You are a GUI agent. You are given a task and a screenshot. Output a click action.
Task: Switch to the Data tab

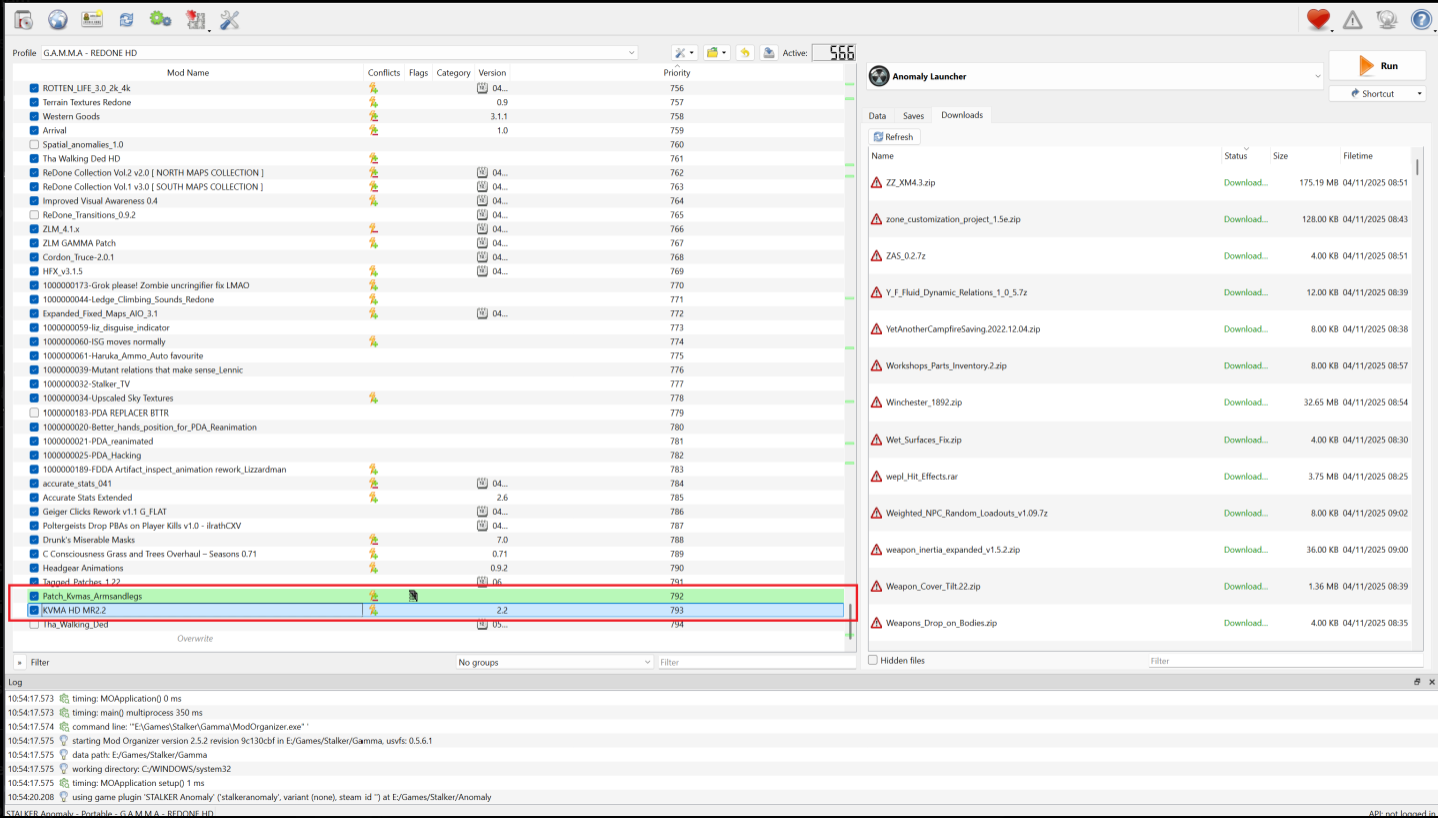(x=877, y=115)
